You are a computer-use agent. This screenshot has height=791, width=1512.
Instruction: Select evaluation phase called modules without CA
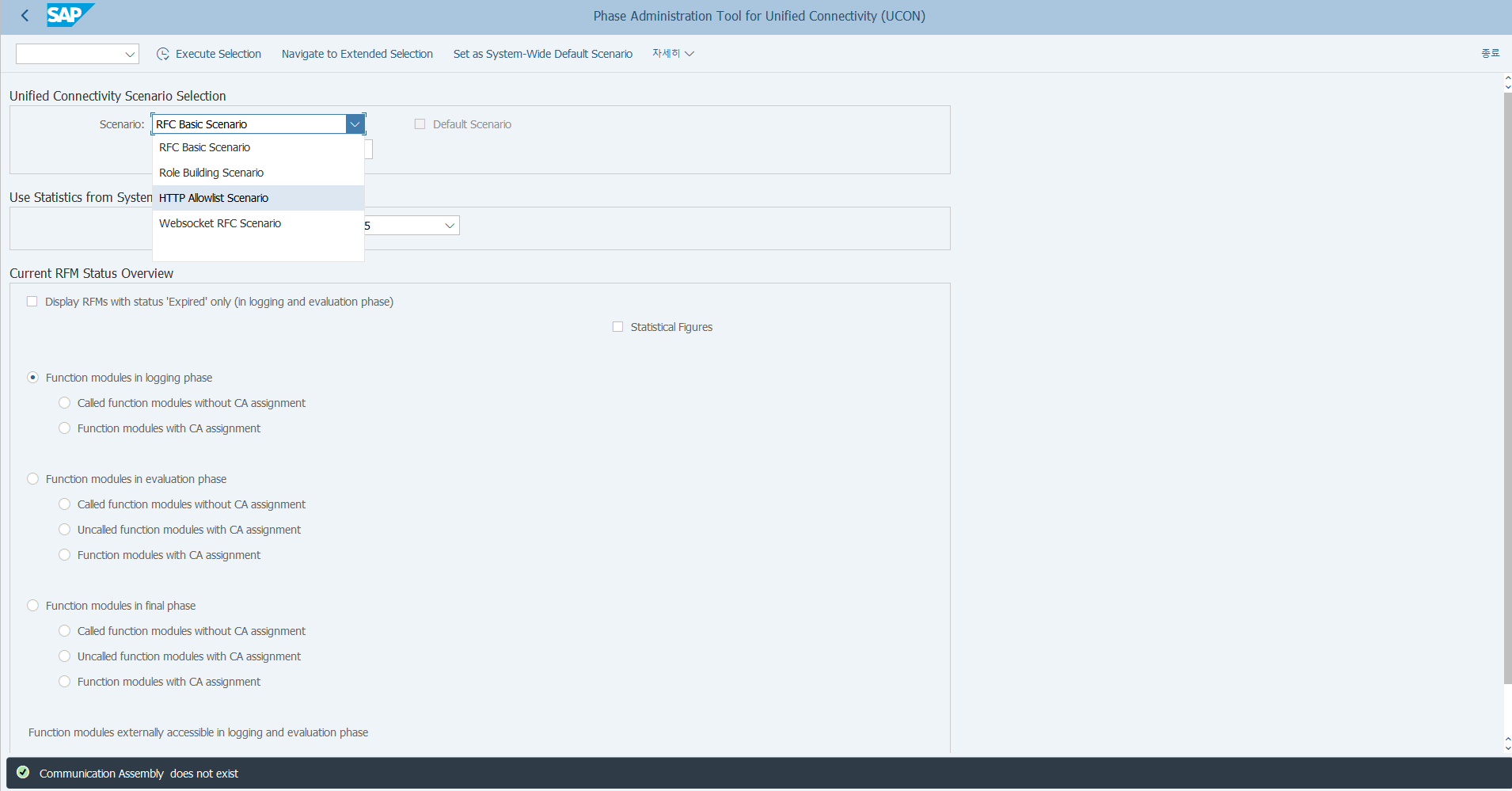[65, 504]
